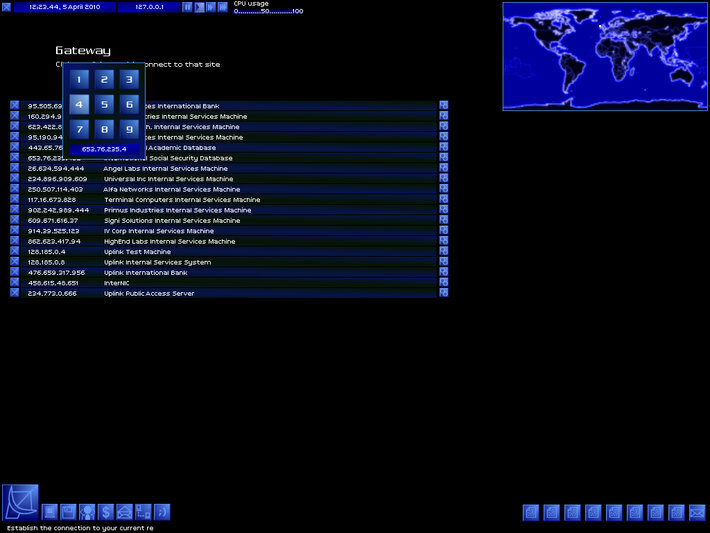This screenshot has height=533, width=710.
Task: Click the CPU usage bar
Action: [268, 11]
